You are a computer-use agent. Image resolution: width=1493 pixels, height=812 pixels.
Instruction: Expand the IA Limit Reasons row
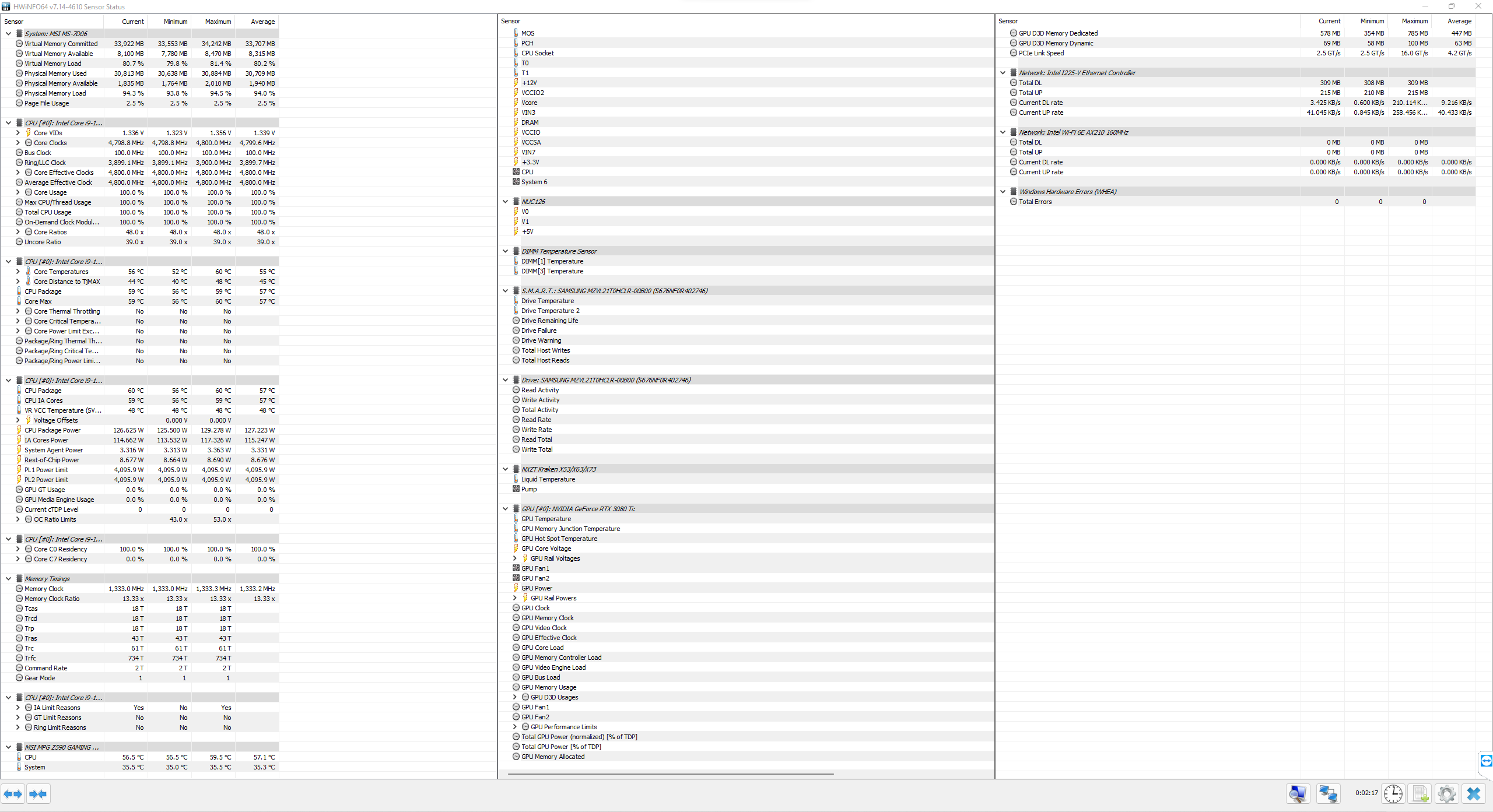[x=17, y=707]
